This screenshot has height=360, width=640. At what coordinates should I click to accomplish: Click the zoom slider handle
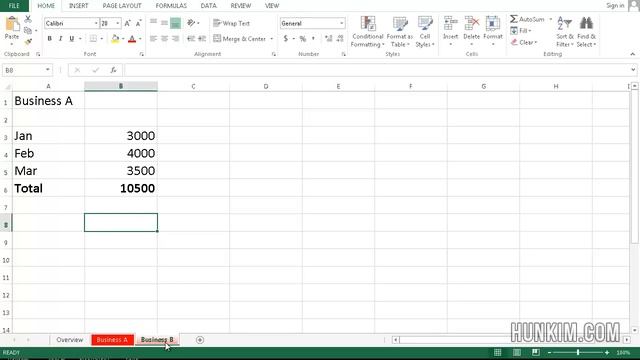coord(578,353)
